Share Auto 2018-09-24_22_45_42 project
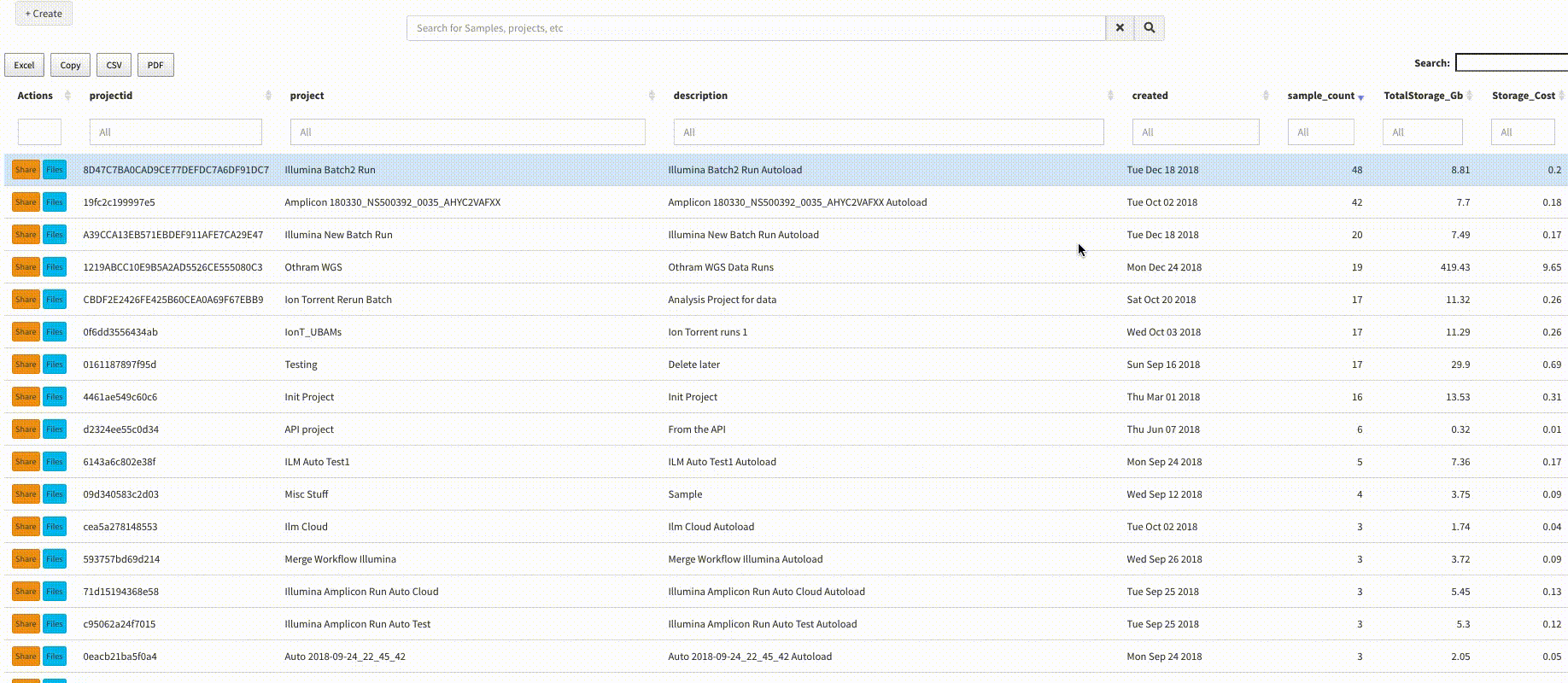 coord(26,657)
